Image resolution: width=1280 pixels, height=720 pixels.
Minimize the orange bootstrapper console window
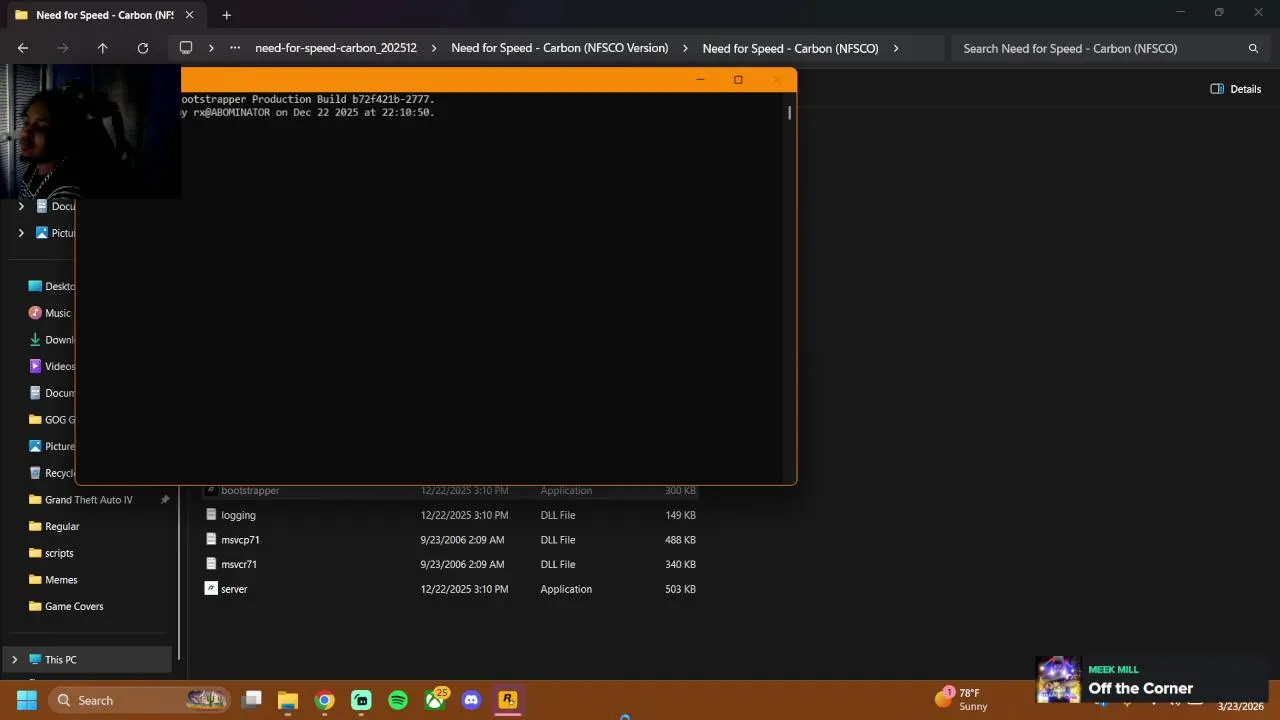pos(700,80)
